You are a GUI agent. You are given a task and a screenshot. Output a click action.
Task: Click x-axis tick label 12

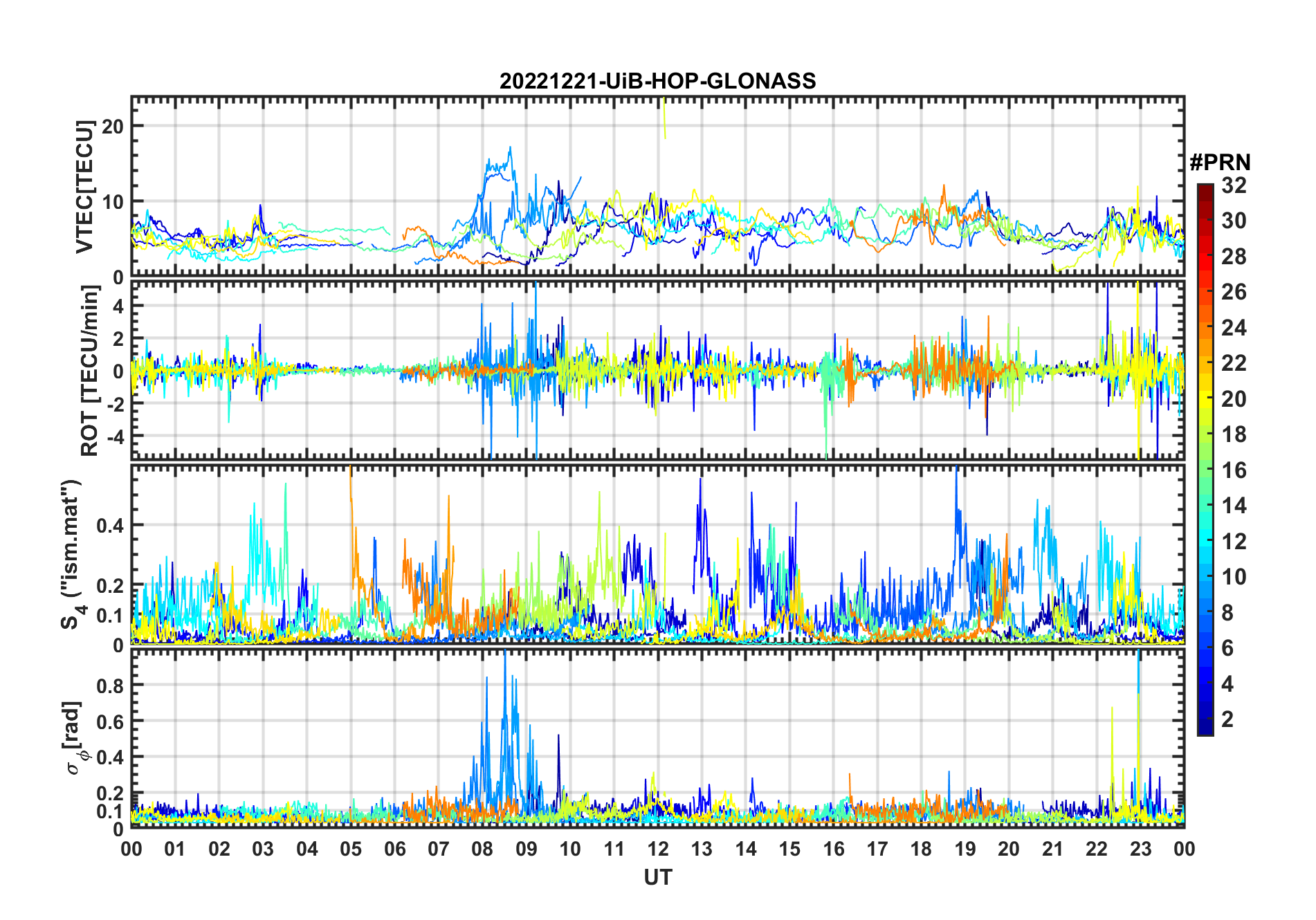[658, 849]
